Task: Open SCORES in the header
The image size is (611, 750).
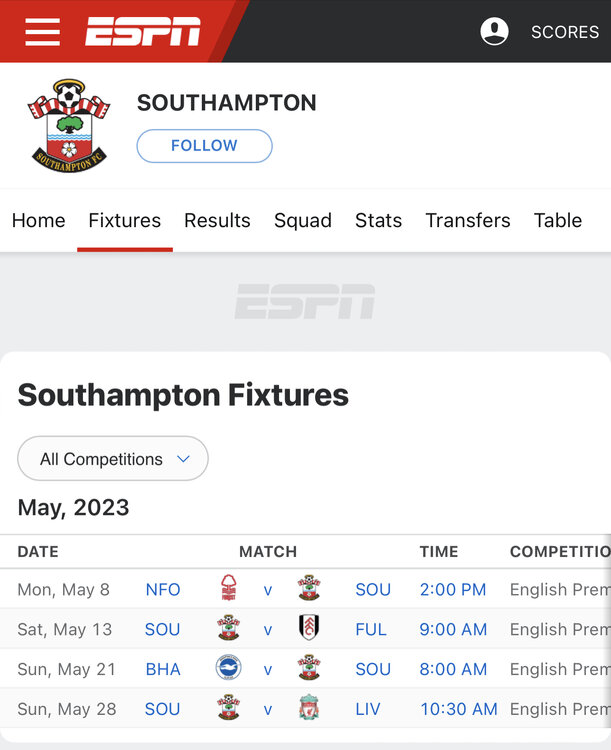Action: [x=564, y=32]
